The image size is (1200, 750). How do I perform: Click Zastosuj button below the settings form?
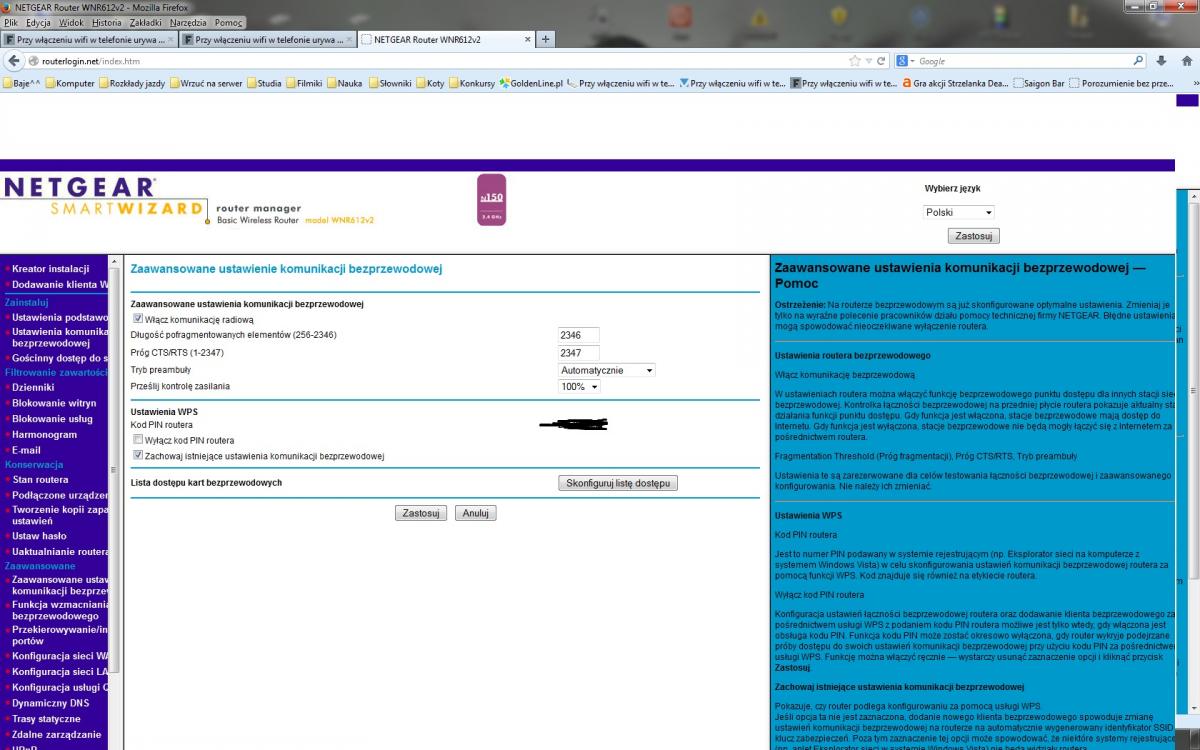pyautogui.click(x=421, y=513)
